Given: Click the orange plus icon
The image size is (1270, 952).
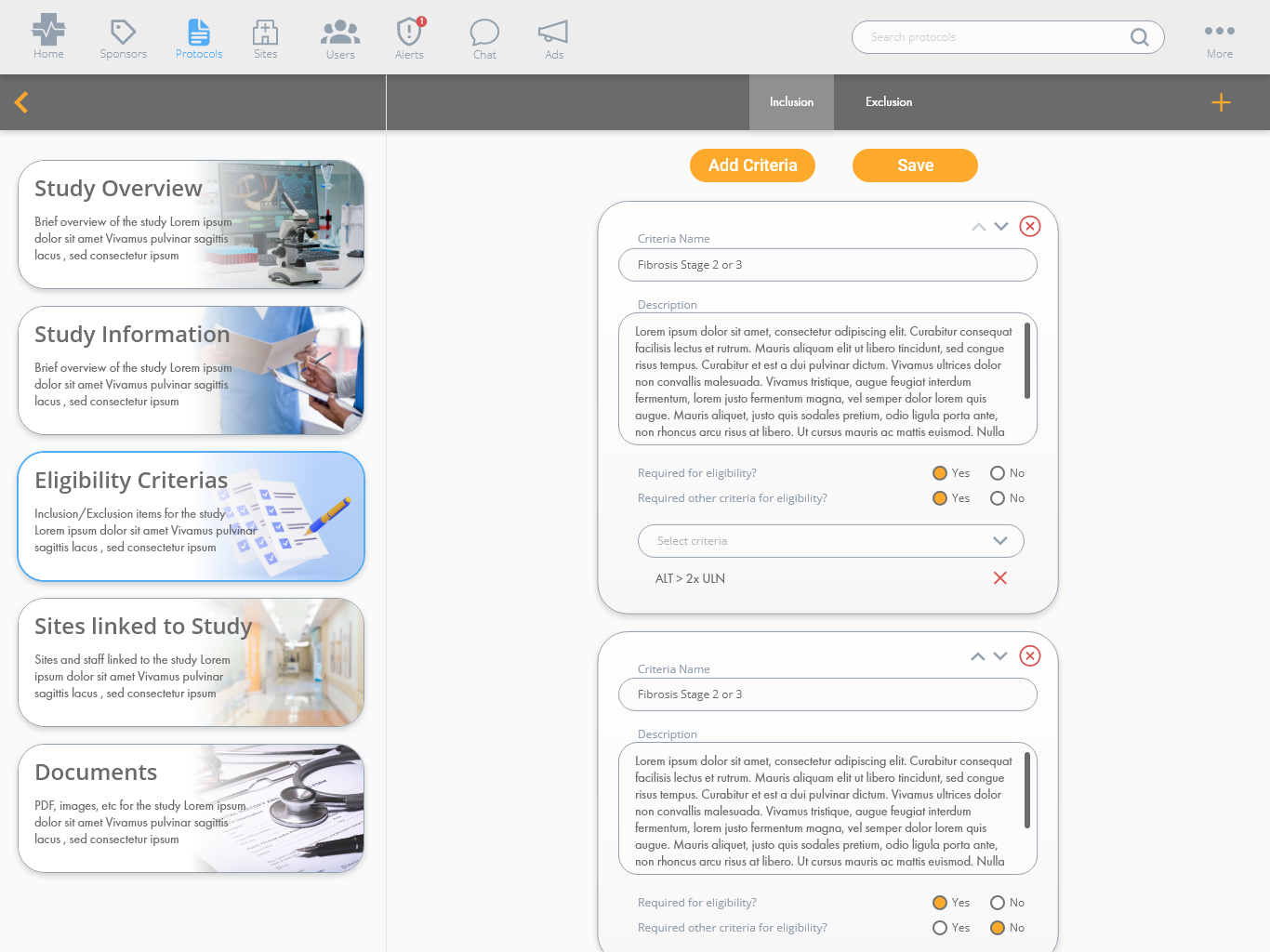Looking at the screenshot, I should click(x=1221, y=102).
